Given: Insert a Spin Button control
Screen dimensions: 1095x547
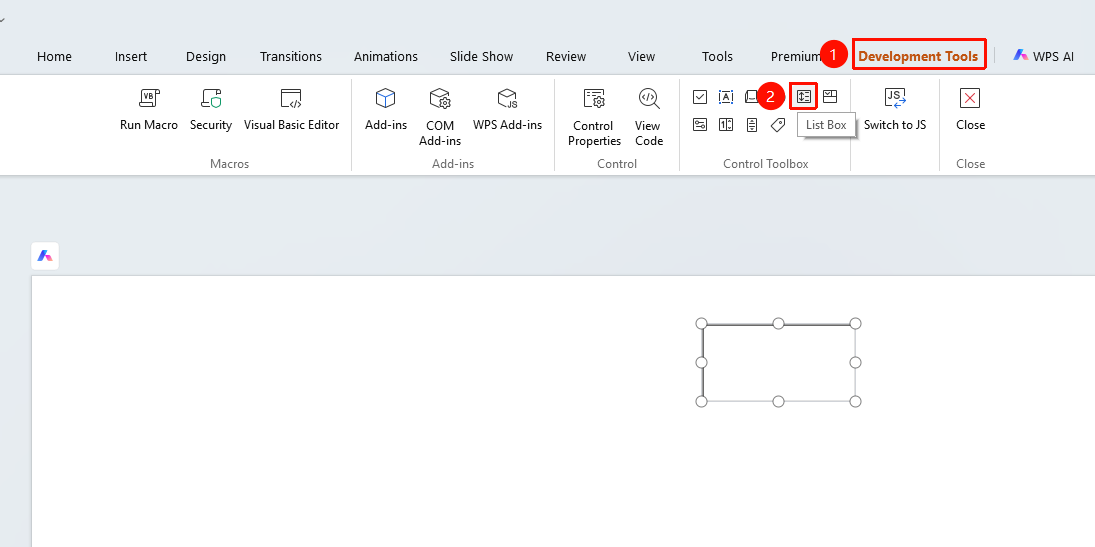Looking at the screenshot, I should 726,125.
